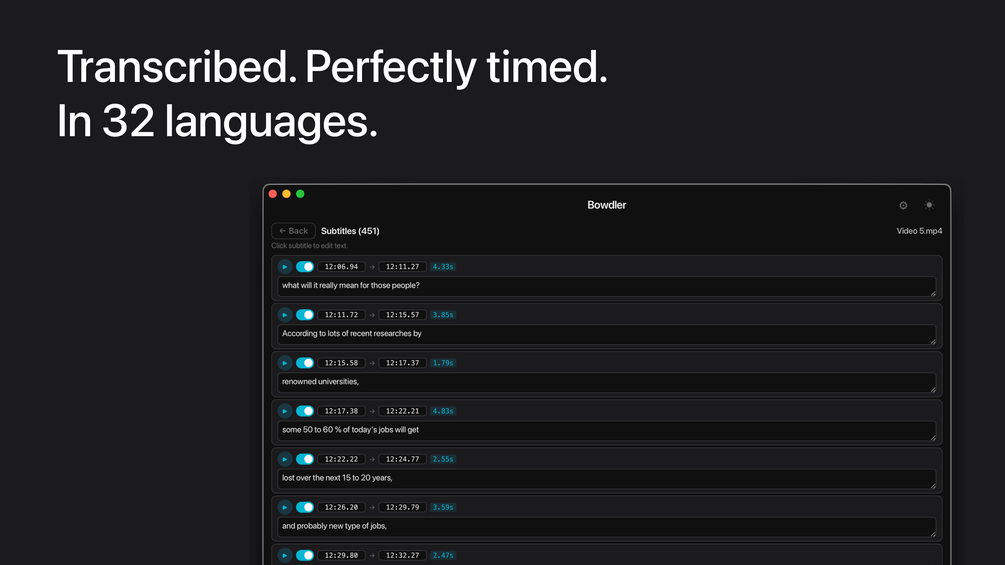Image resolution: width=1005 pixels, height=565 pixels.
Task: Edit the 'and probably new type of jobs,' text
Action: pyautogui.click(x=606, y=527)
